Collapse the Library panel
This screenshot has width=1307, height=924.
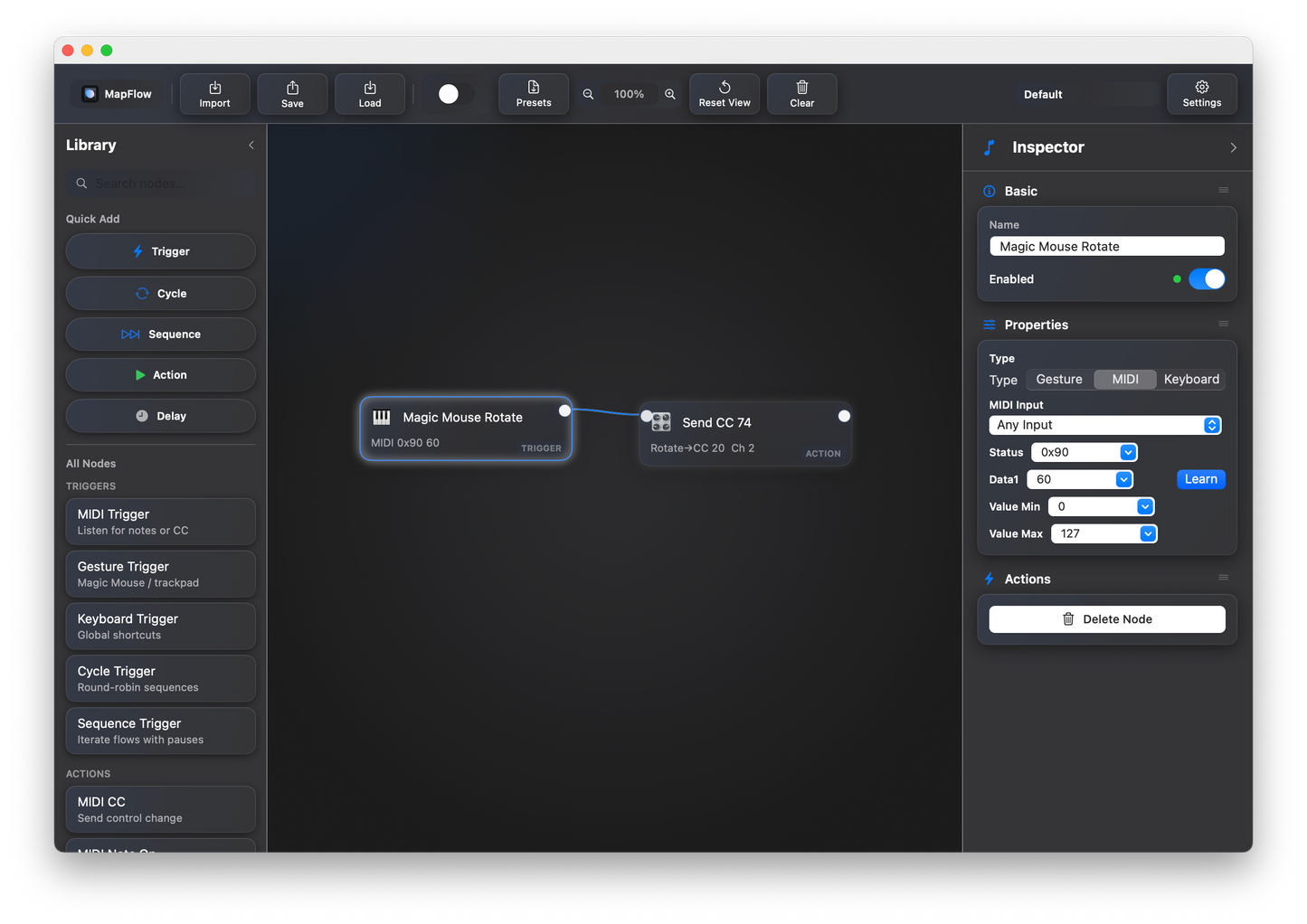pos(251,145)
